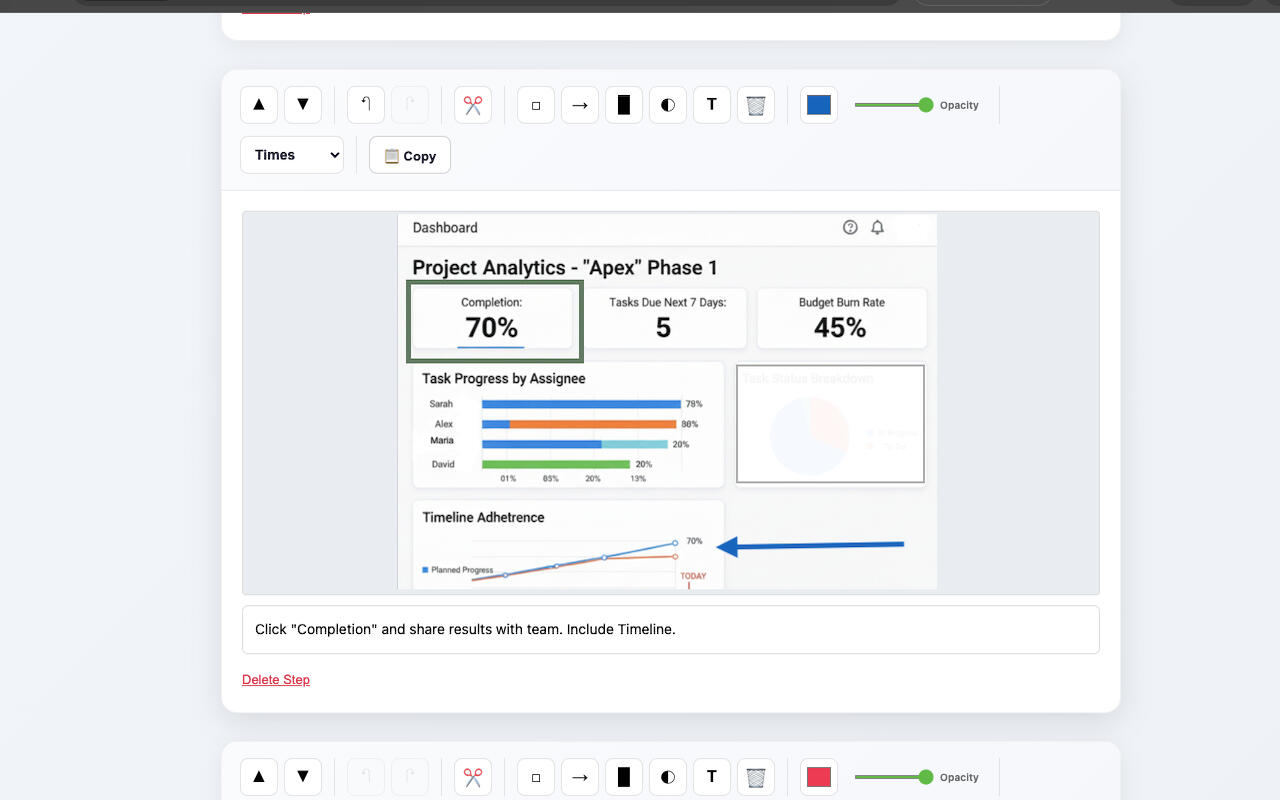Image resolution: width=1280 pixels, height=800 pixels.
Task: Click the Opacity slider handle in the blue-swatch toolbar
Action: [x=926, y=105]
